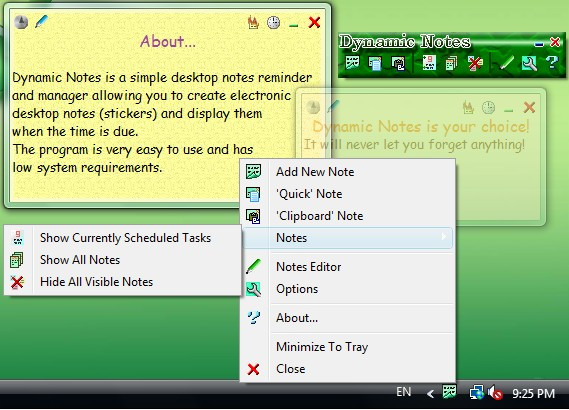Click the Dynamic Notes toolbar title text
This screenshot has width=569, height=410.
tap(405, 42)
